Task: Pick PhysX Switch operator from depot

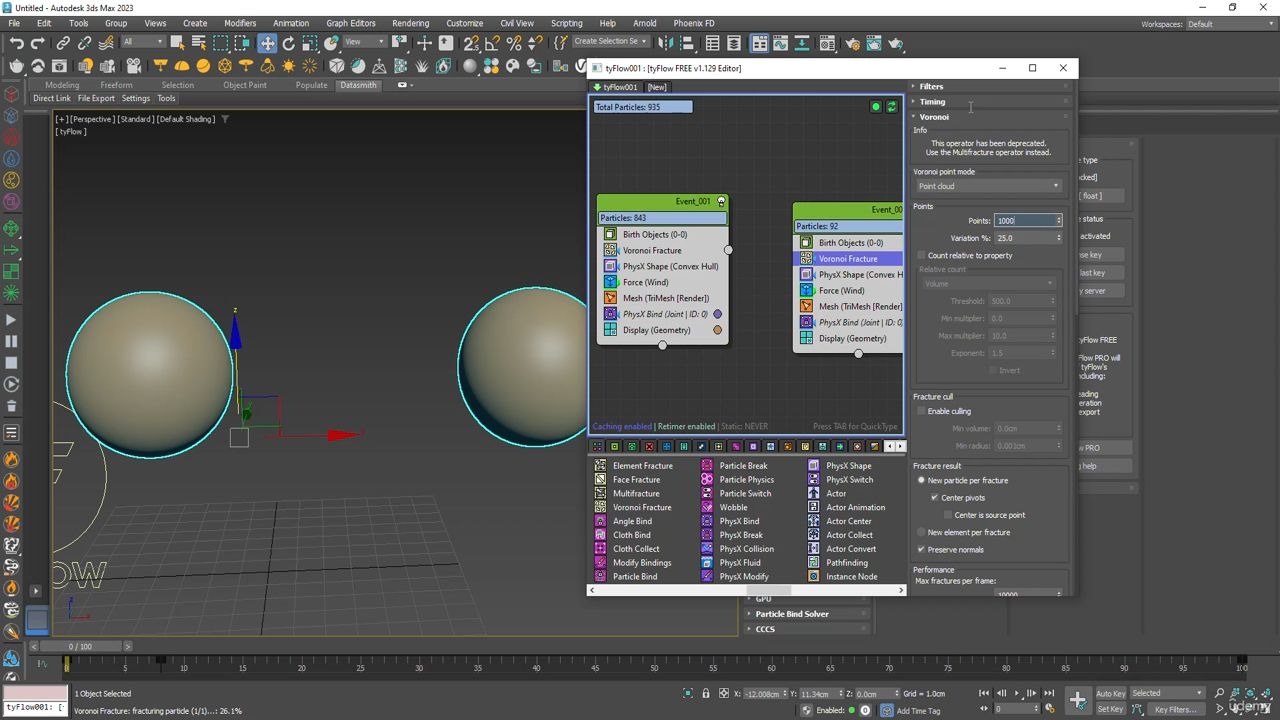Action: (x=848, y=479)
